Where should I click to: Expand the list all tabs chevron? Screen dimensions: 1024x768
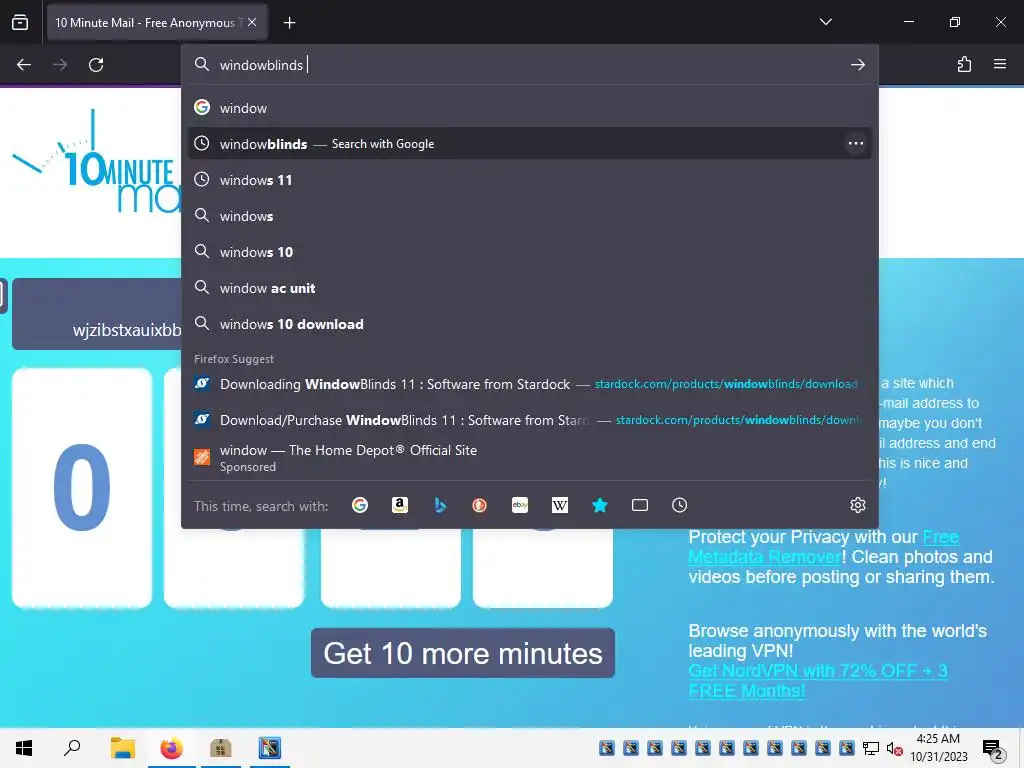[825, 22]
